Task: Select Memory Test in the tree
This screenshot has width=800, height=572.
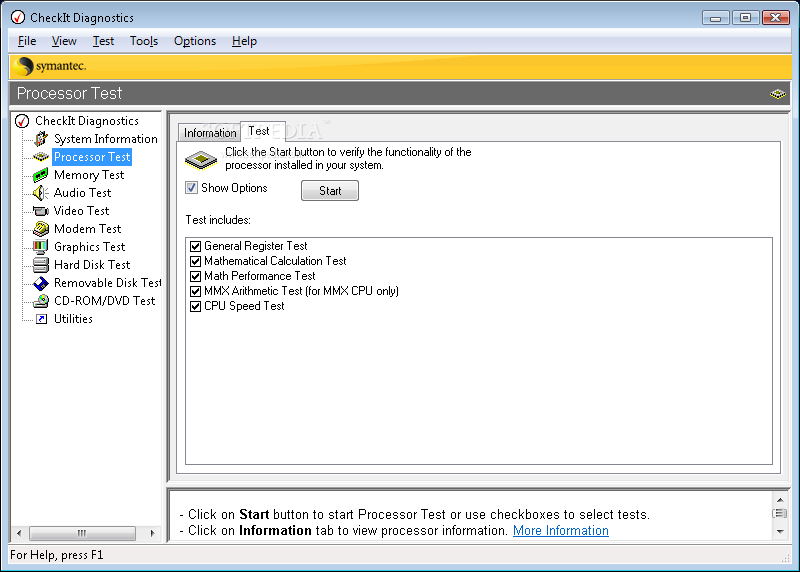Action: pos(89,175)
